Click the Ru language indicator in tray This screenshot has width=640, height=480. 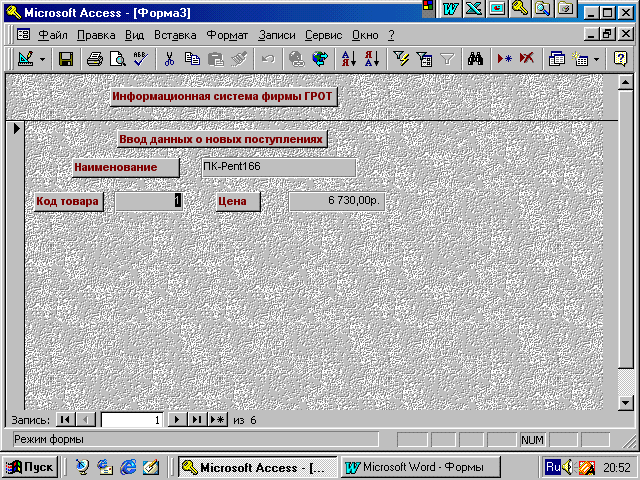pos(553,467)
